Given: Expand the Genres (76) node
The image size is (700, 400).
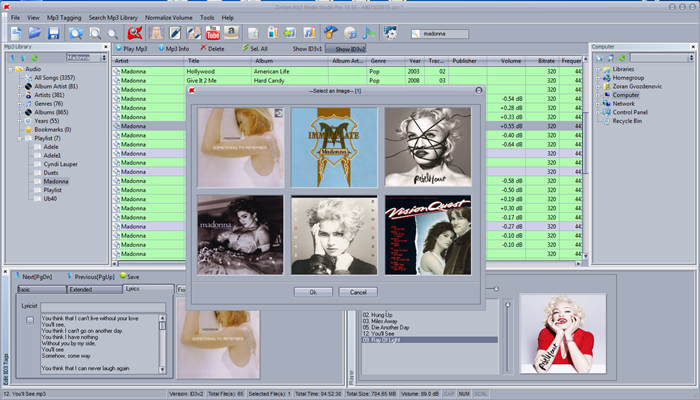Looking at the screenshot, I should point(20,104).
